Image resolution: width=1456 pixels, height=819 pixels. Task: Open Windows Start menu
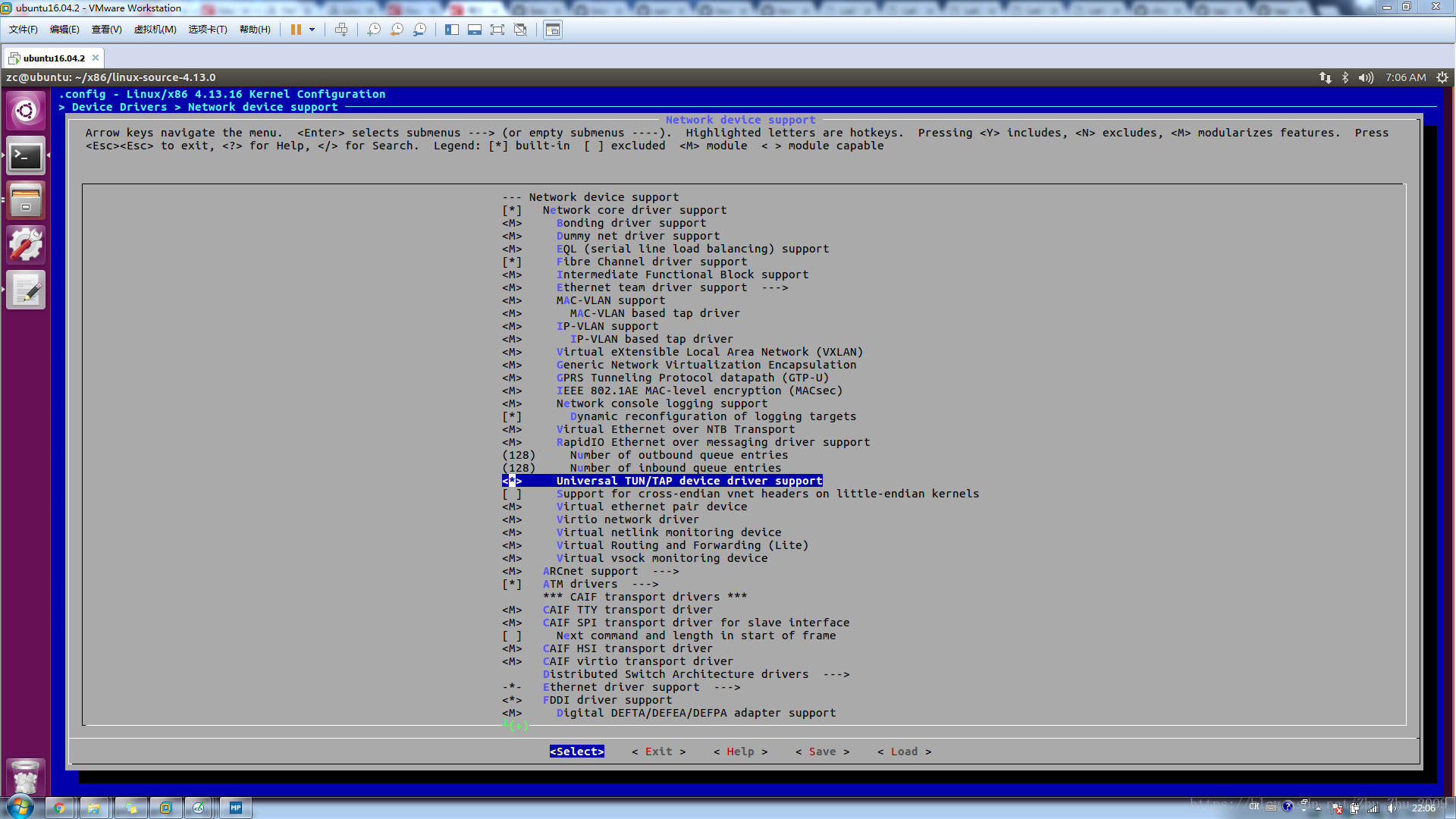tap(20, 807)
